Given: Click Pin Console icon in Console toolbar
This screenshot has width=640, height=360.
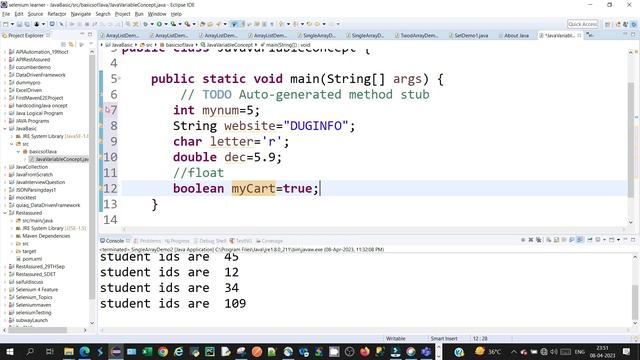Looking at the screenshot, I should point(590,240).
